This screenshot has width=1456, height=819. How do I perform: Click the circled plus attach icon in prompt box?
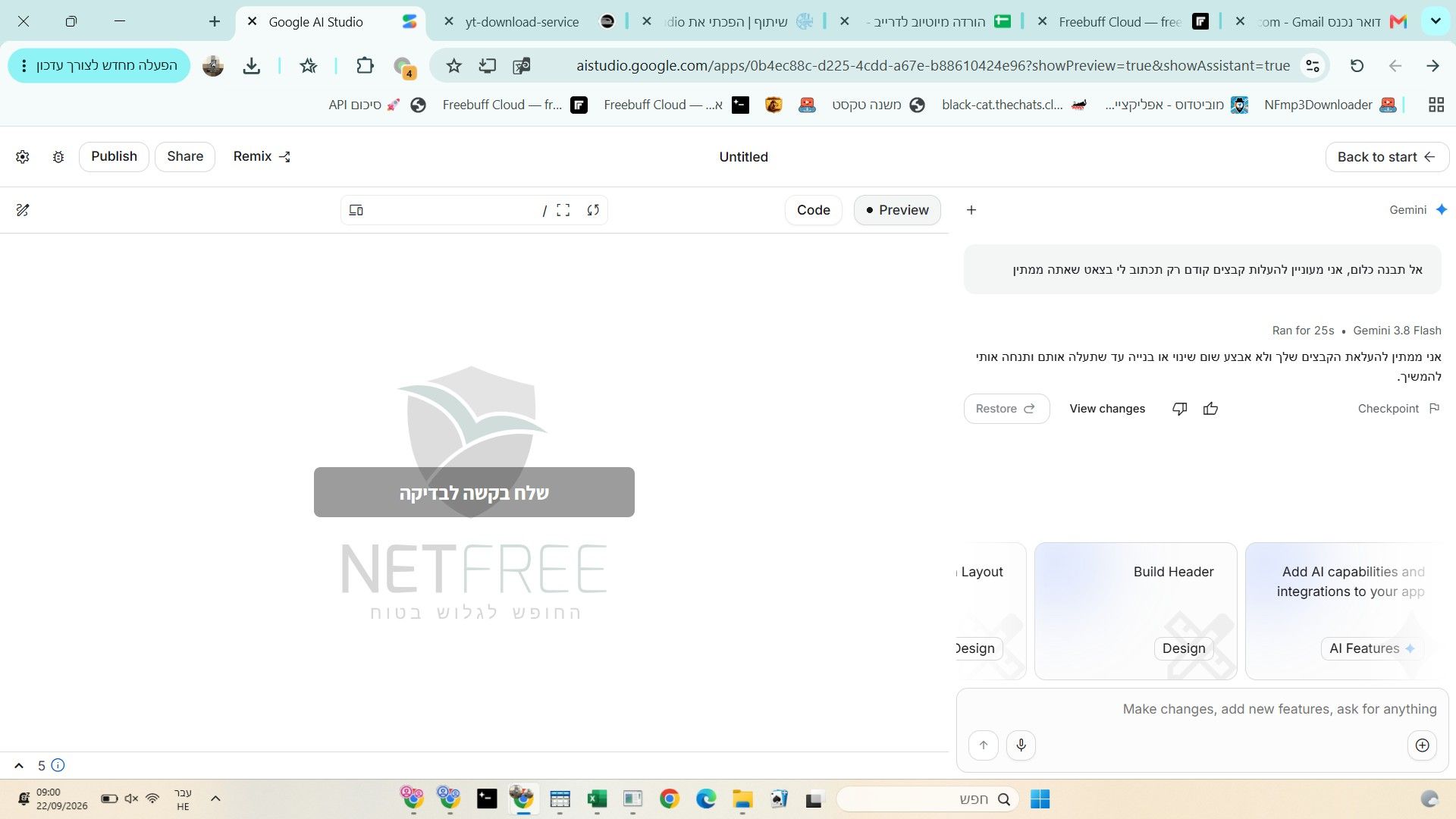click(1422, 745)
